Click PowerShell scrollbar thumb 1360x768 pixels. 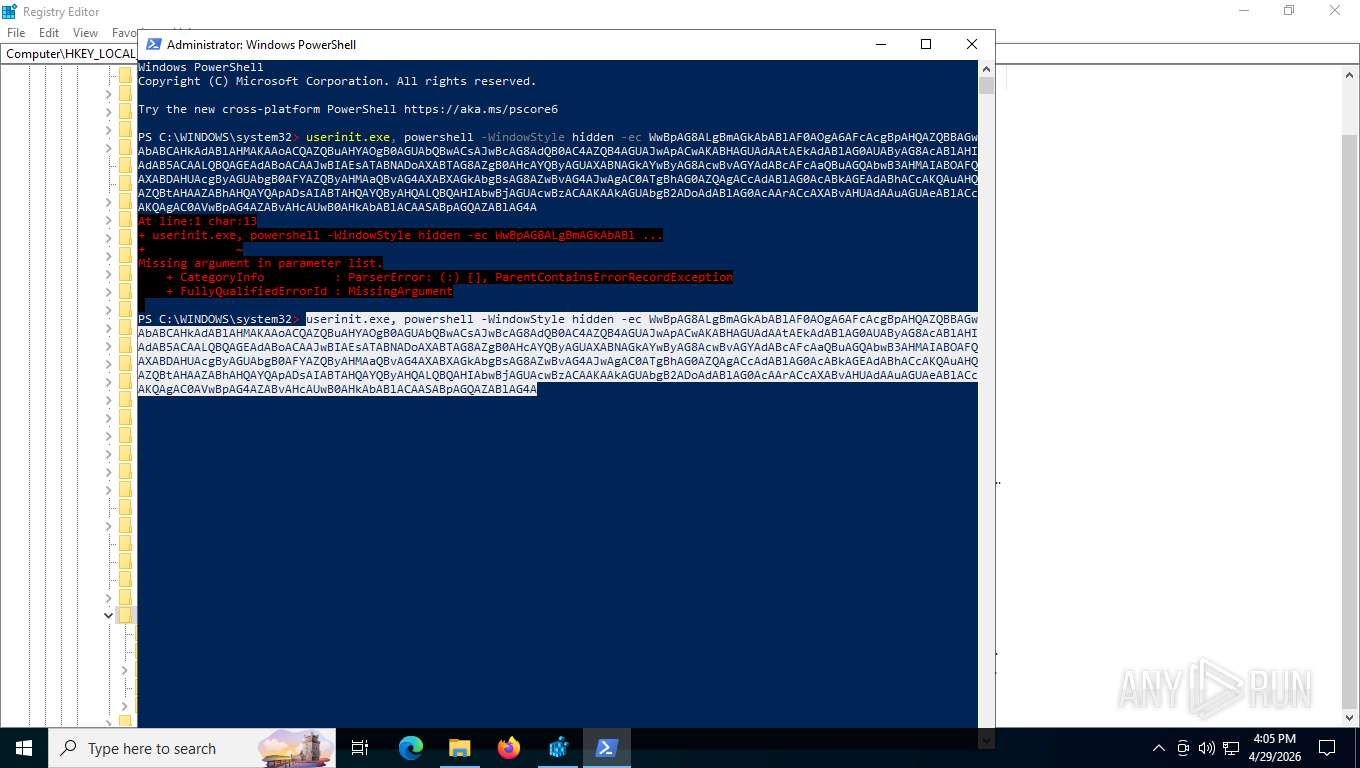986,85
